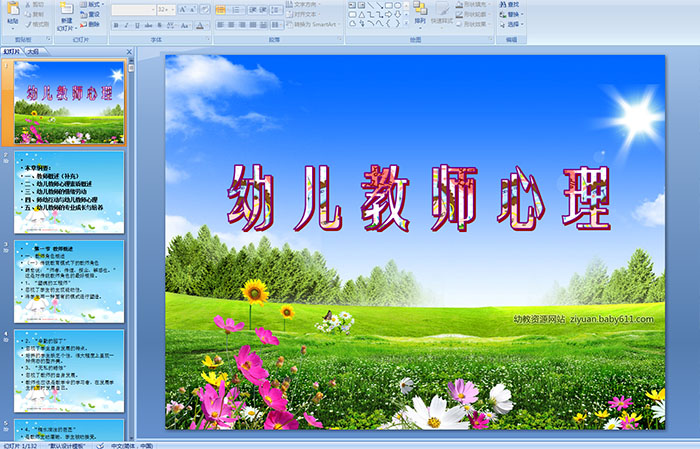
Task: Click the Distributed alignment icon
Action: click(x=263, y=25)
